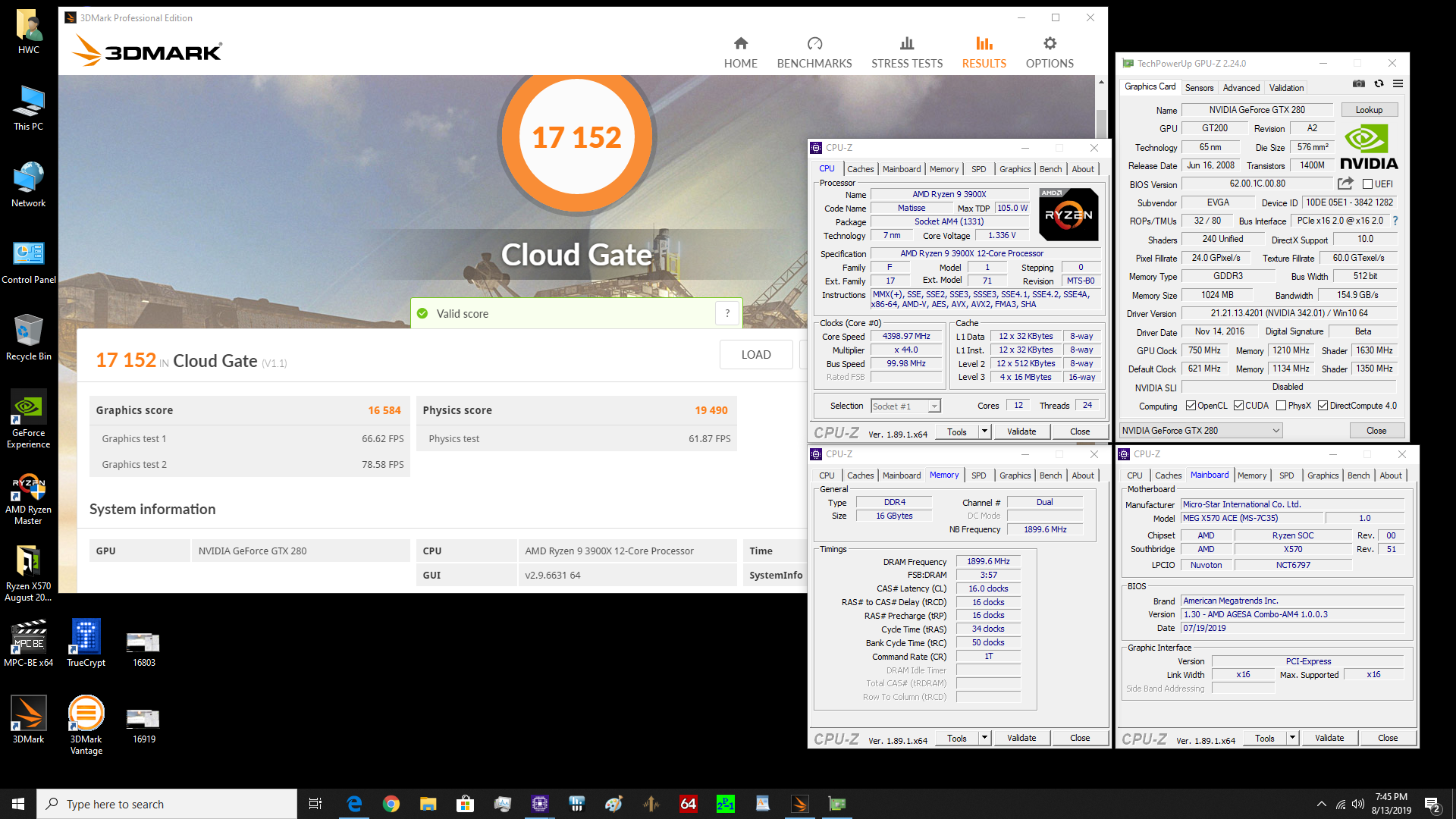Open Socket #1 selection dropdown in CPU-Z
The height and width of the screenshot is (819, 1456).
click(x=905, y=406)
